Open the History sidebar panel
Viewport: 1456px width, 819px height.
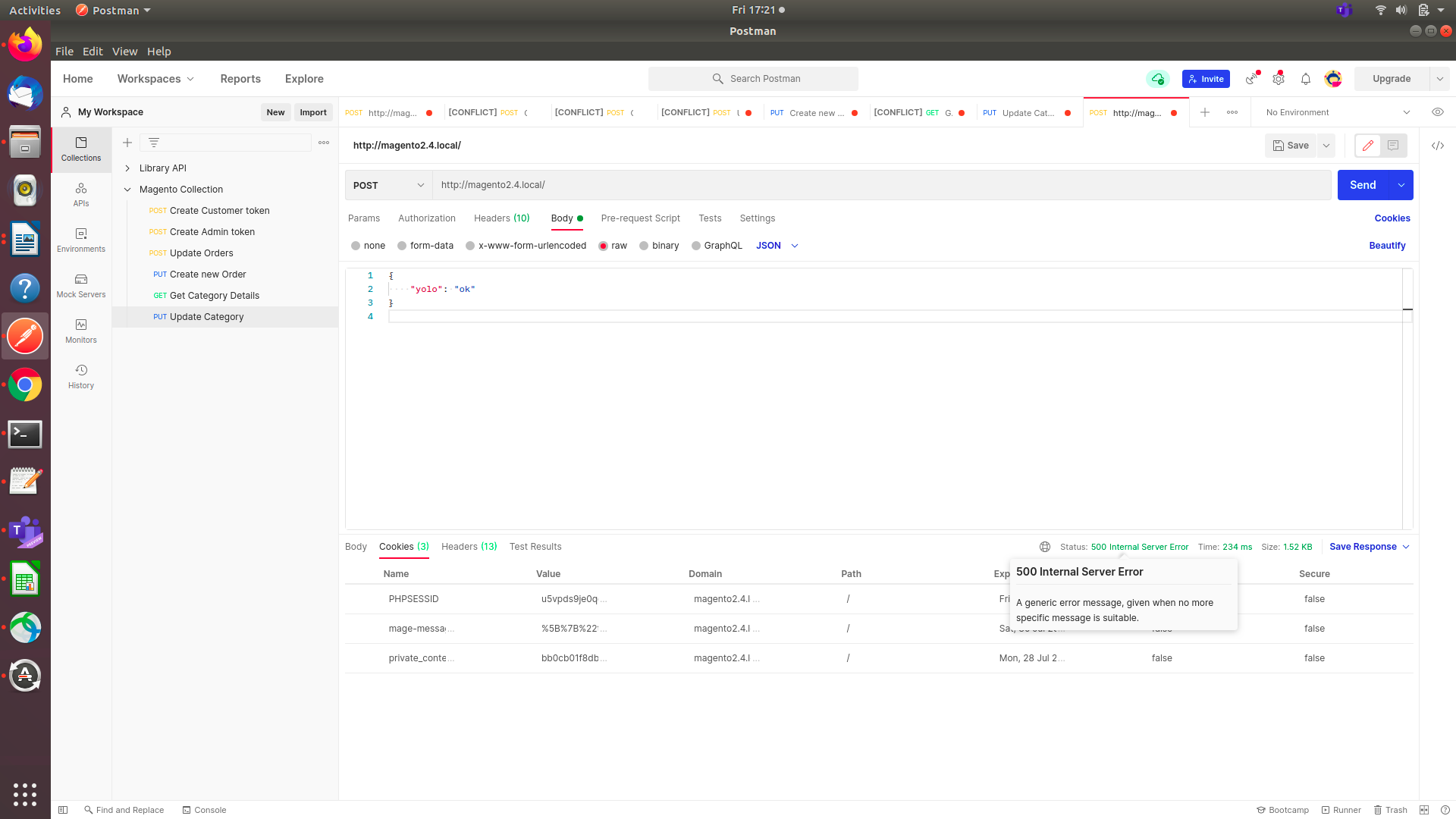coord(81,376)
